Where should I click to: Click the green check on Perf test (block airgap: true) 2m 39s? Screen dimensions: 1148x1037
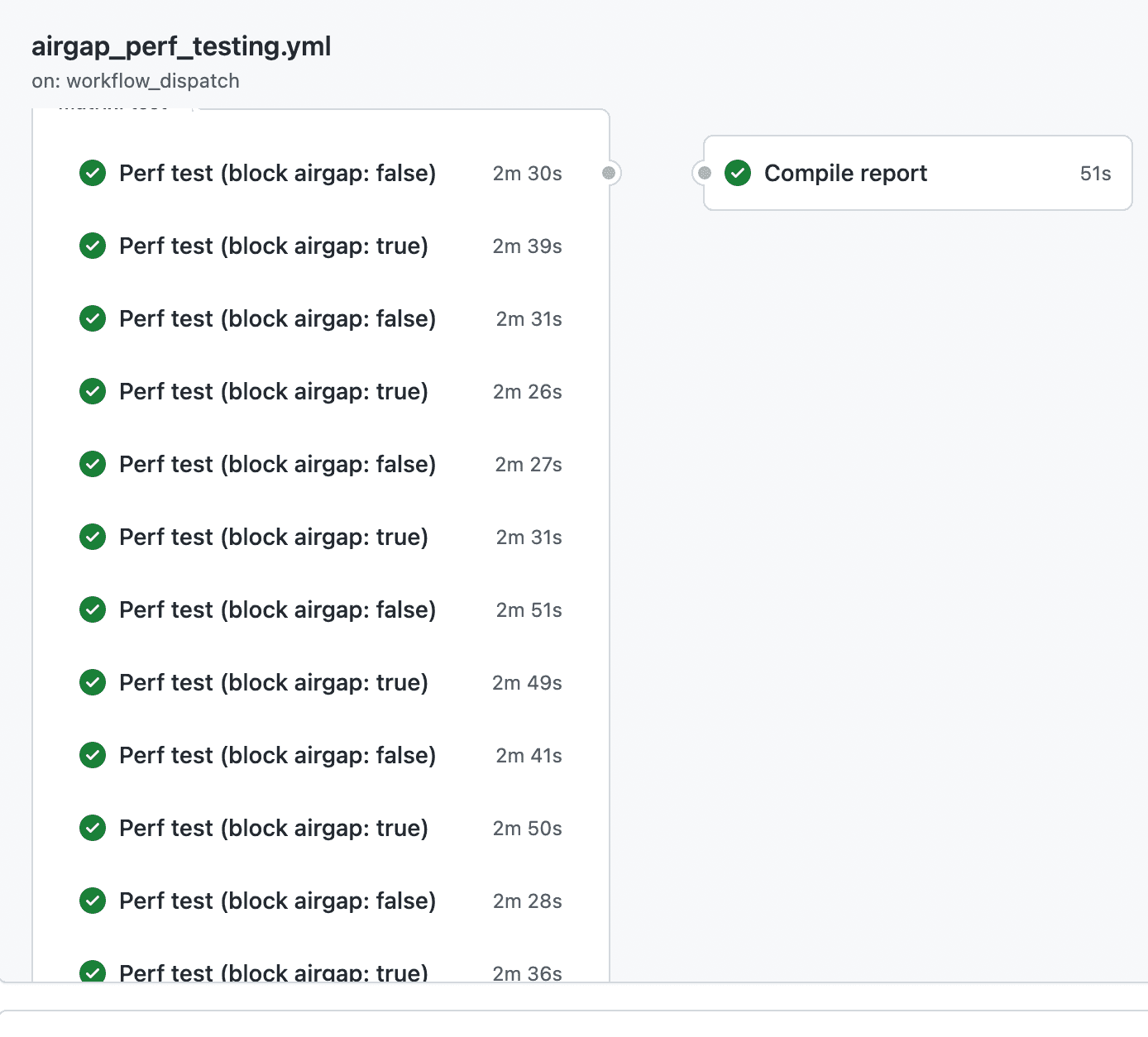point(93,246)
